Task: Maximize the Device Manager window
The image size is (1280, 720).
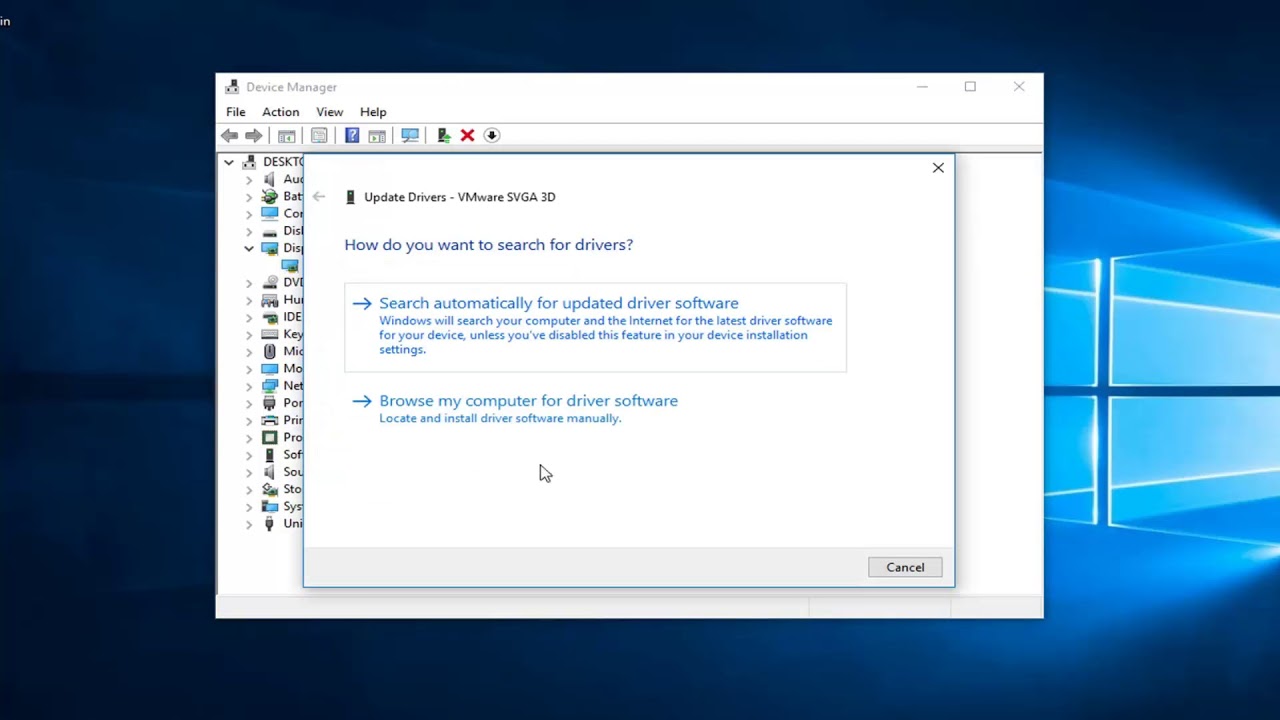Action: tap(970, 87)
